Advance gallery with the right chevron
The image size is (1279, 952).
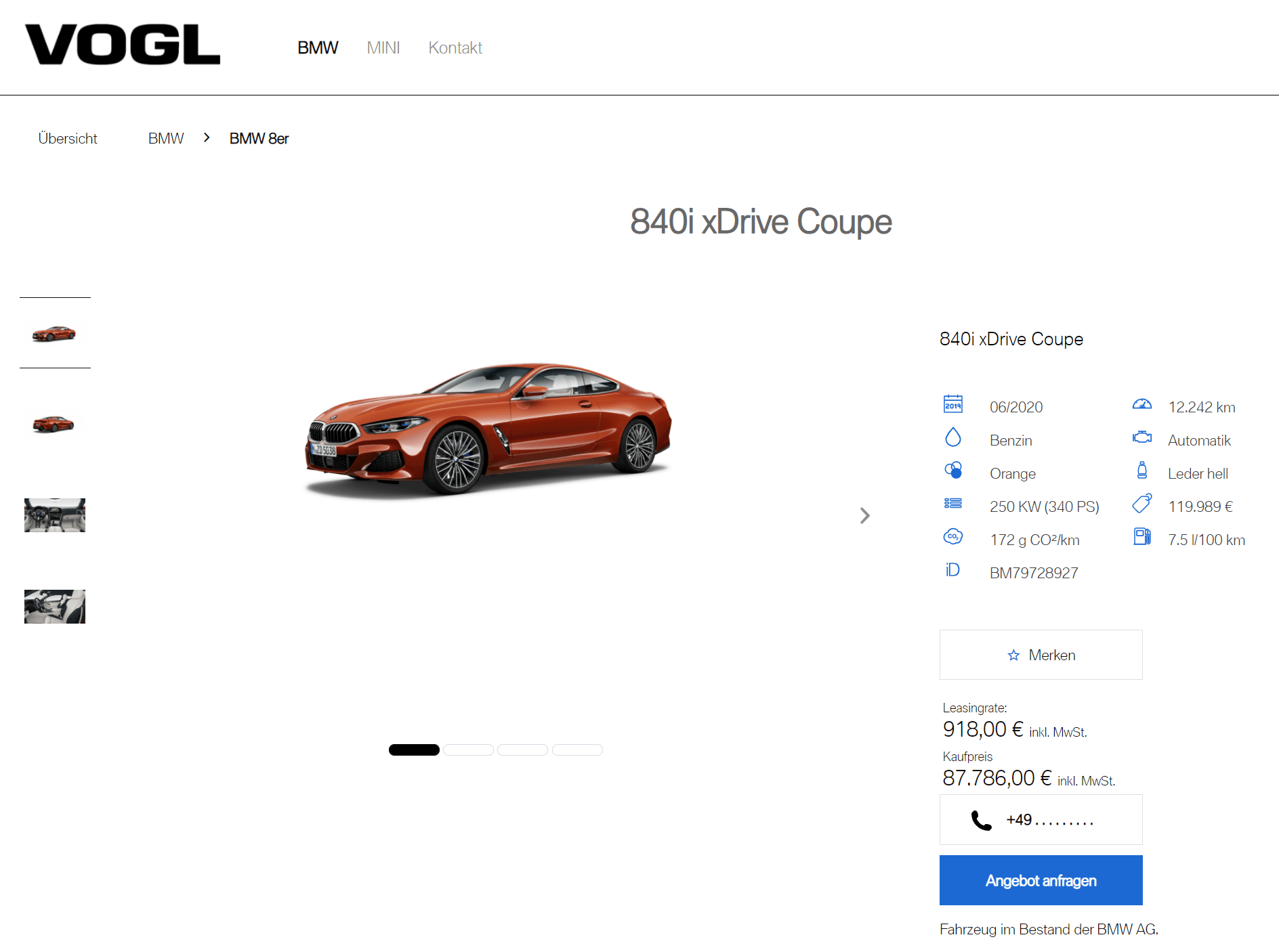pyautogui.click(x=864, y=516)
